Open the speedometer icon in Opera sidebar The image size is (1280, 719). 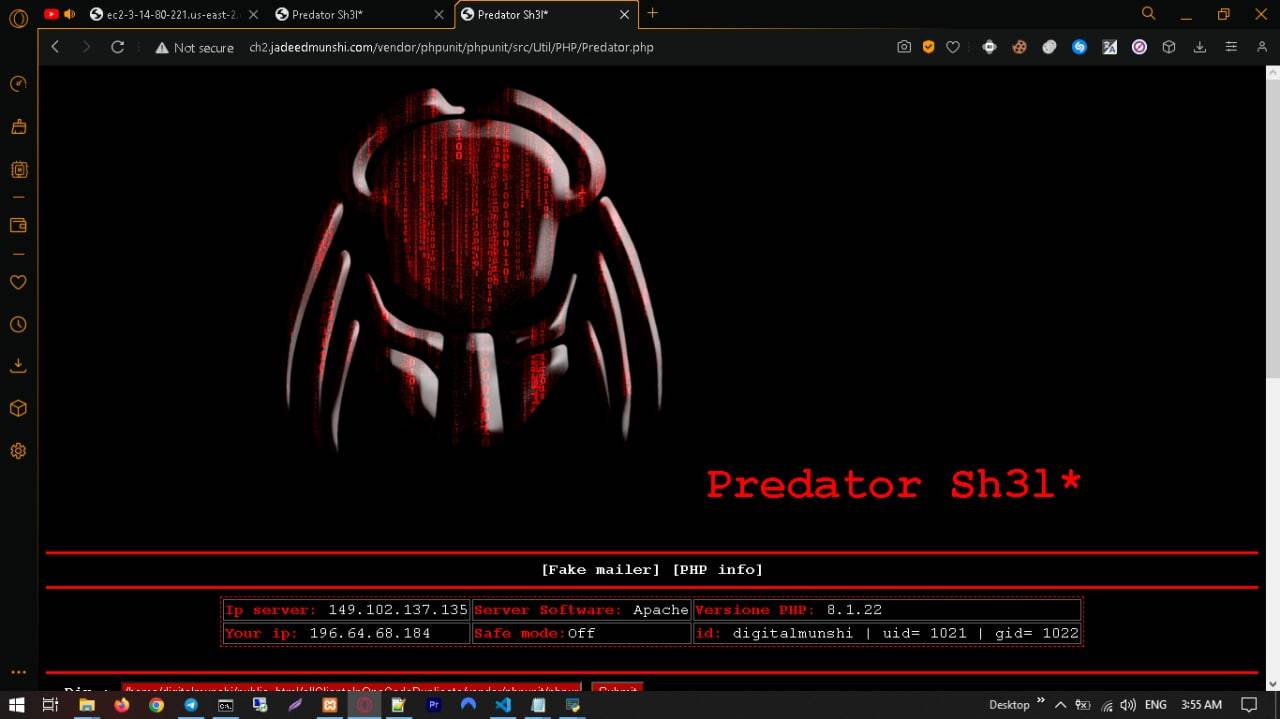[x=18, y=84]
